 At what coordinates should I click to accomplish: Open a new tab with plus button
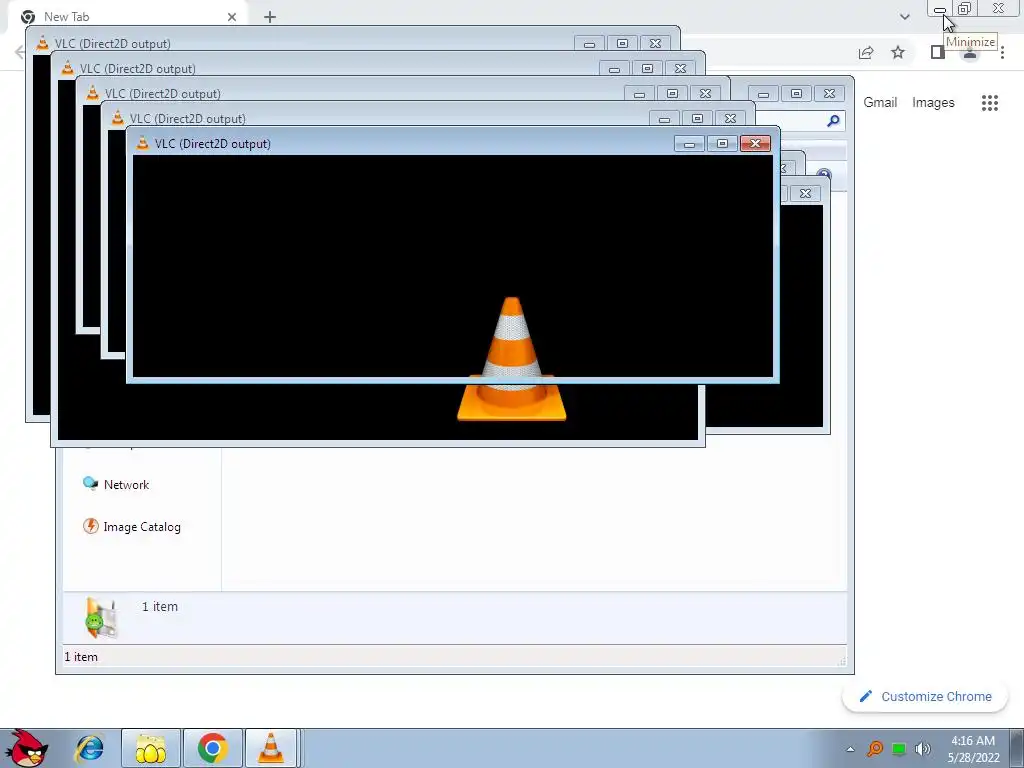(270, 17)
